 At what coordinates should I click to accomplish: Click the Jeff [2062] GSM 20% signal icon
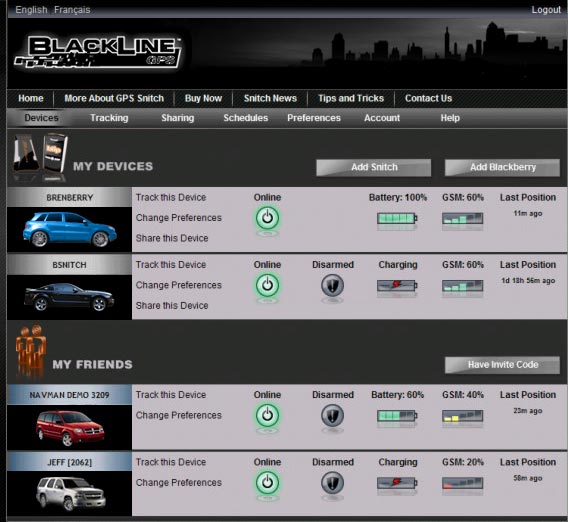point(463,483)
